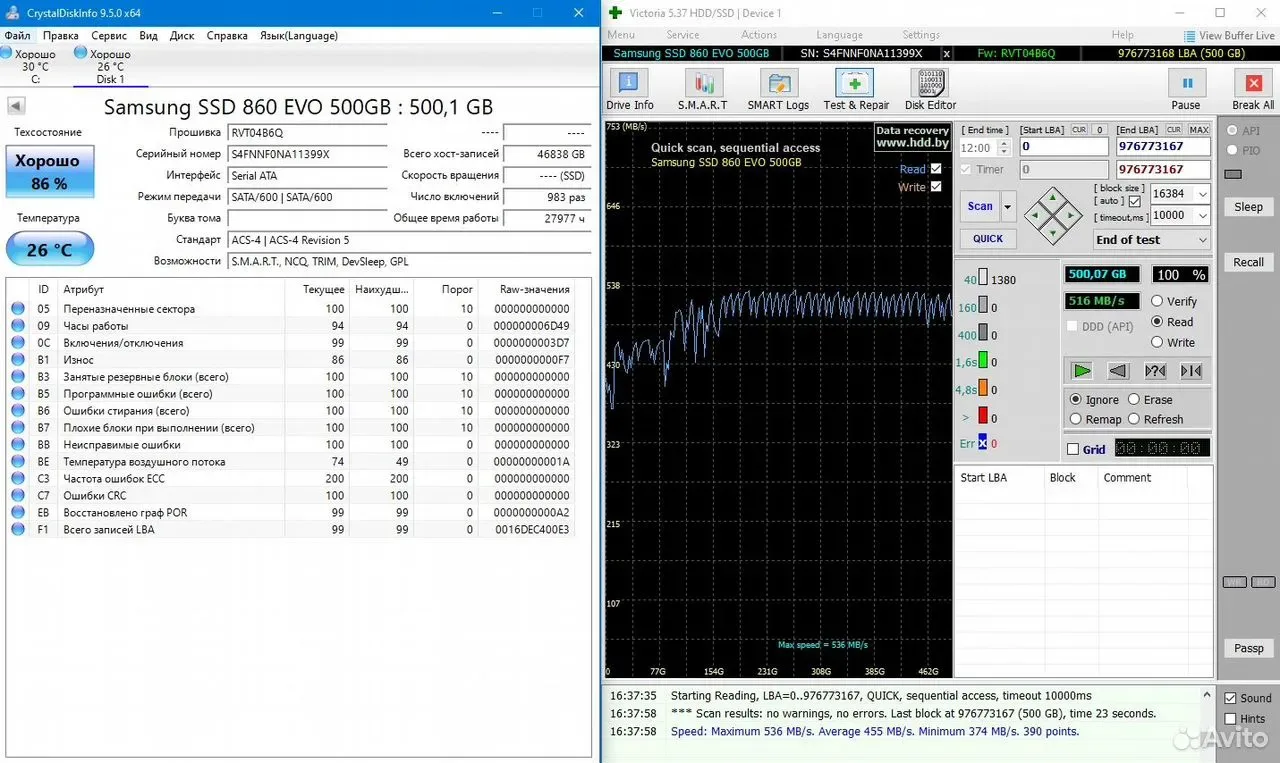Open Язык(Language) menu
This screenshot has height=763, width=1280.
pos(299,35)
